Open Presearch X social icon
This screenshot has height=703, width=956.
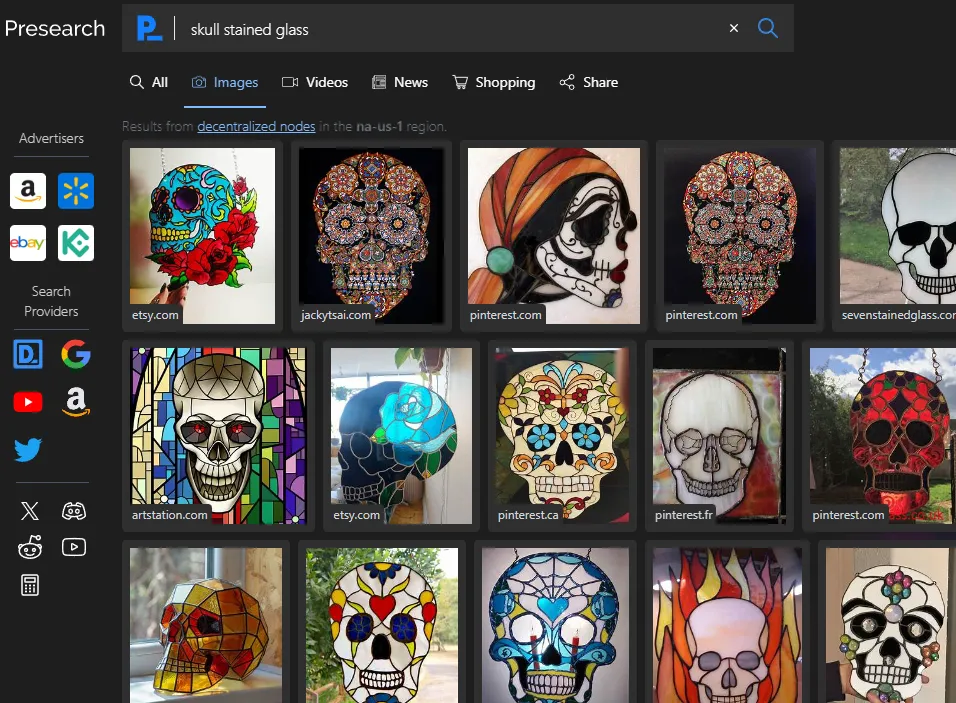point(29,511)
